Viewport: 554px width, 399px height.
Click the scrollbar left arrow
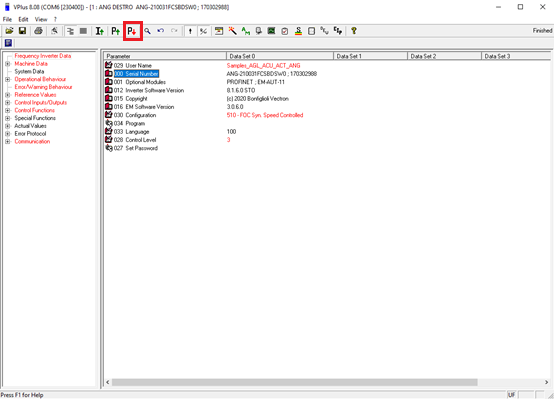(x=108, y=382)
